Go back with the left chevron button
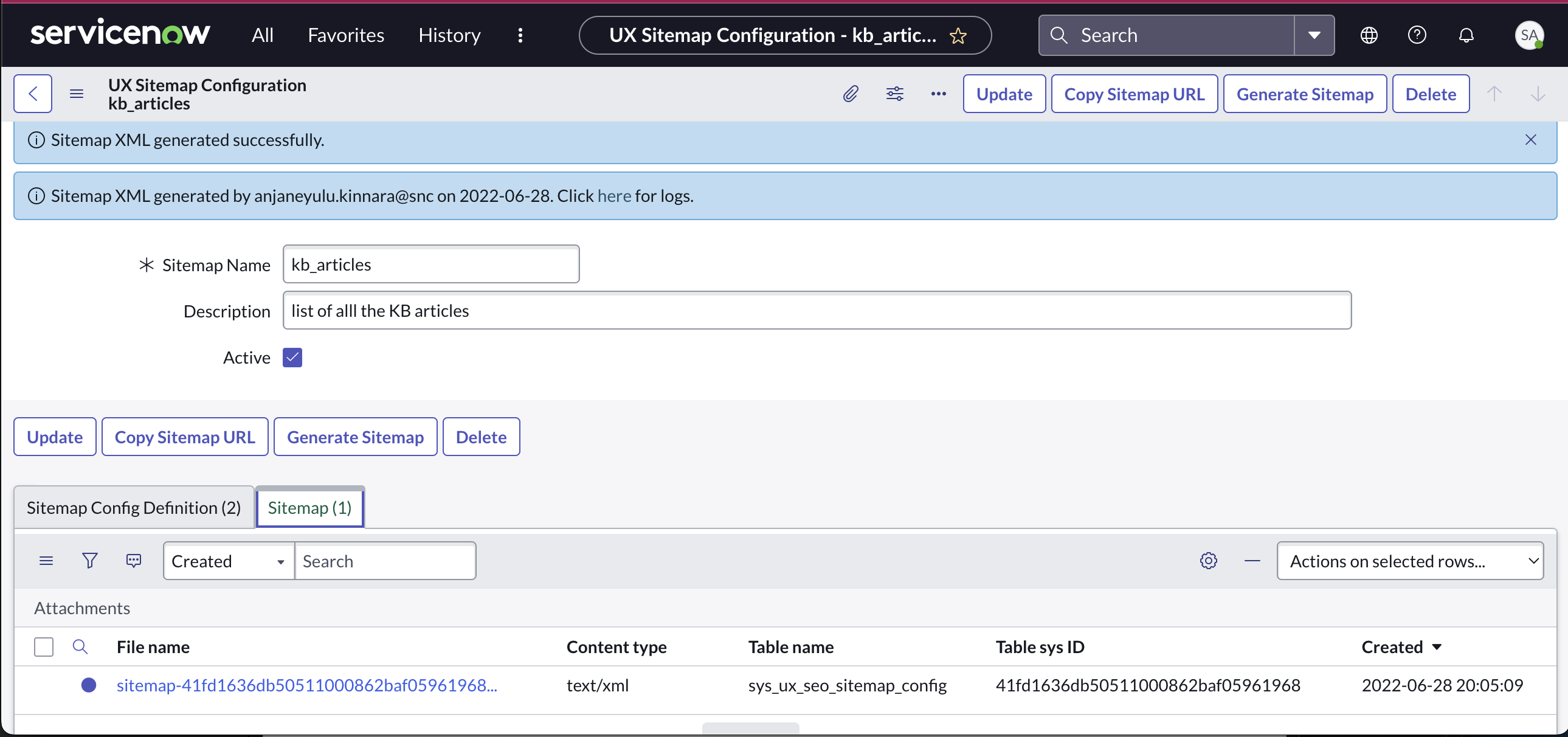 tap(33, 94)
